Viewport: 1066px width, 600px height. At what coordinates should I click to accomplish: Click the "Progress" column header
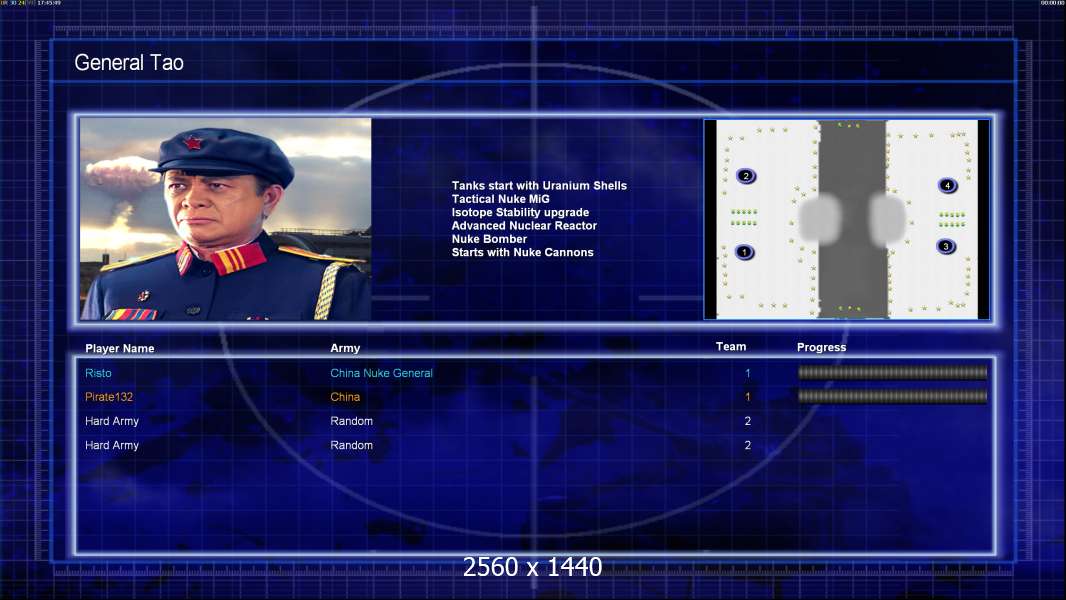(821, 347)
